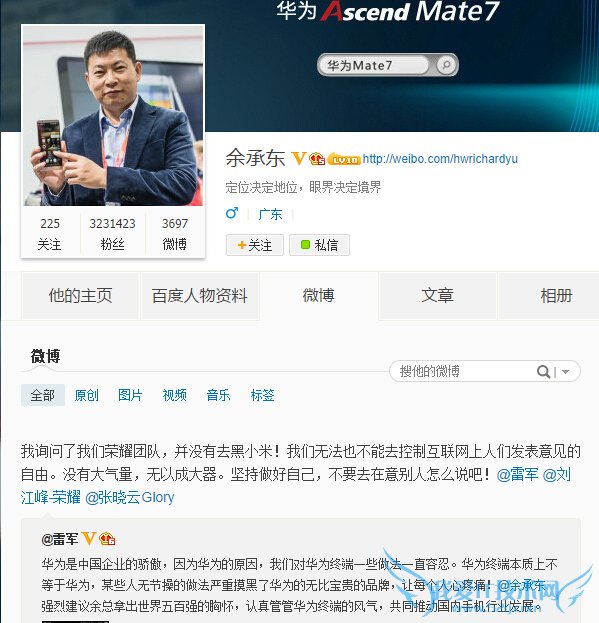Click the LV18 level badge
The height and width of the screenshot is (623, 599).
click(x=344, y=159)
